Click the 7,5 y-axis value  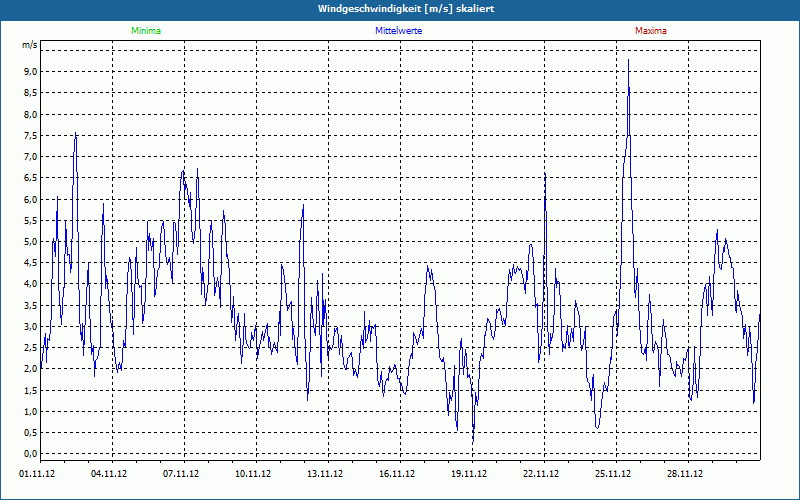(x=31, y=136)
